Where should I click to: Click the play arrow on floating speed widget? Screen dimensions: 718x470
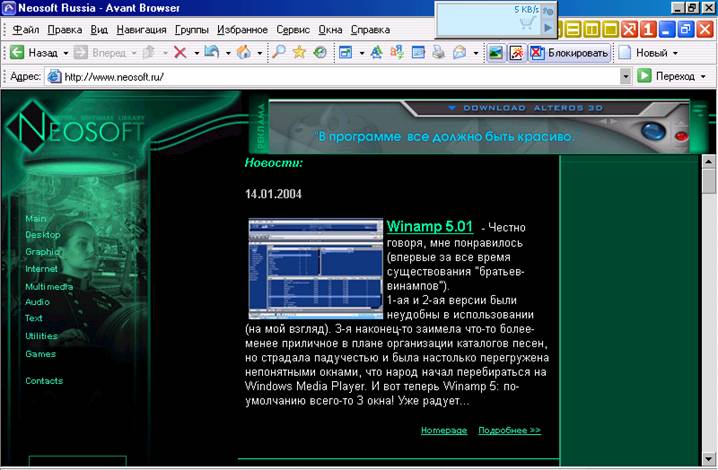(x=548, y=27)
